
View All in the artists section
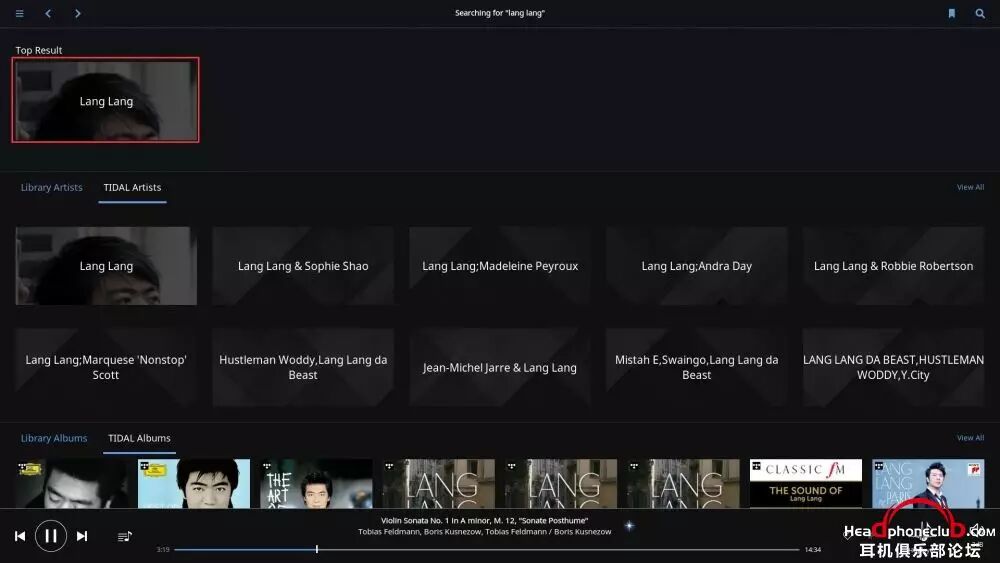[x=970, y=187]
